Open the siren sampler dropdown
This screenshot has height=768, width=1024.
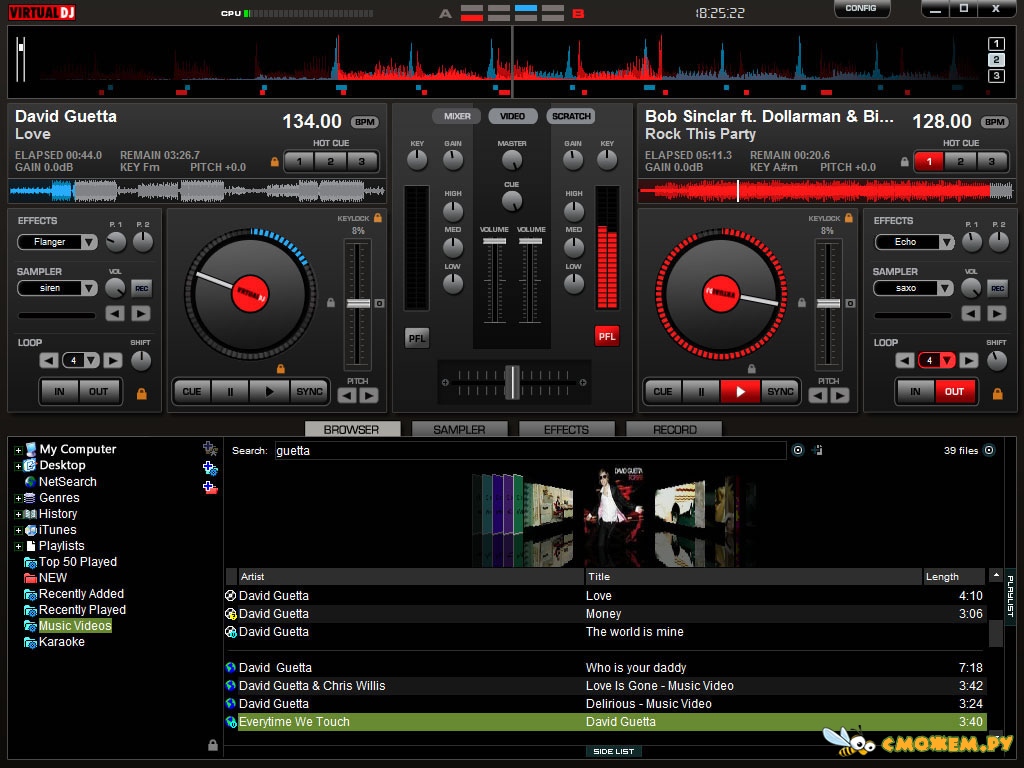tap(89, 288)
